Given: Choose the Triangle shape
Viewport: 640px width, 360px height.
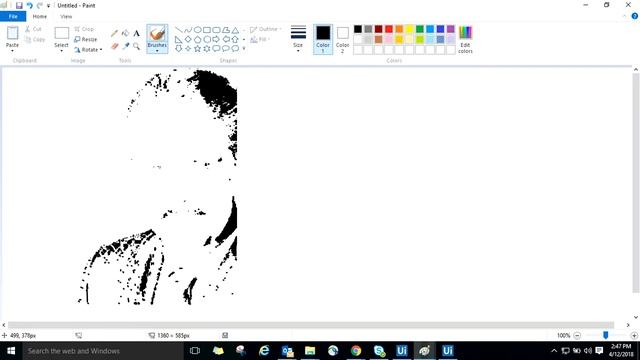Looking at the screenshot, I should click(x=235, y=30).
